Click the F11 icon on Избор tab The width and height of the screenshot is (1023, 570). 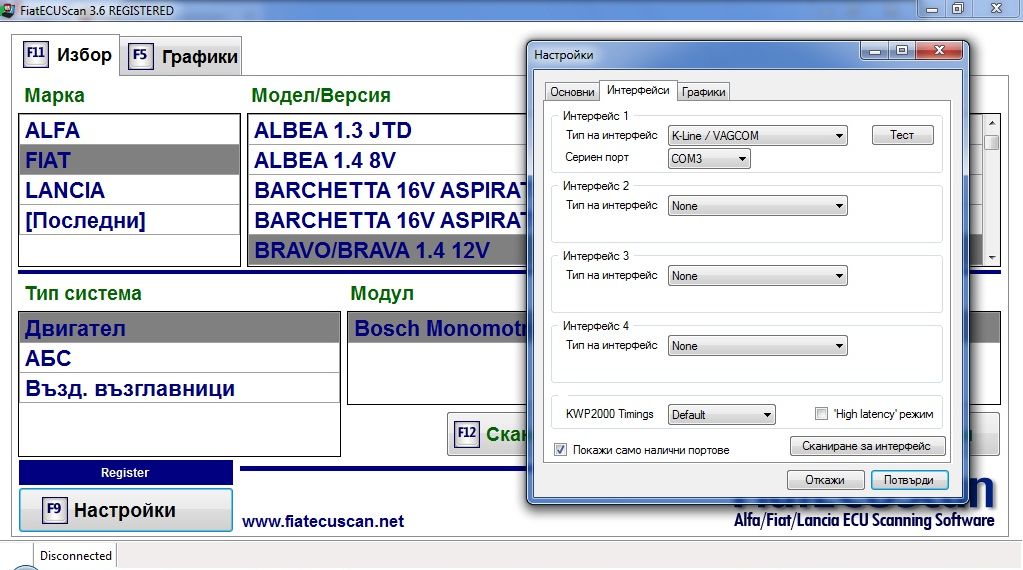click(36, 54)
